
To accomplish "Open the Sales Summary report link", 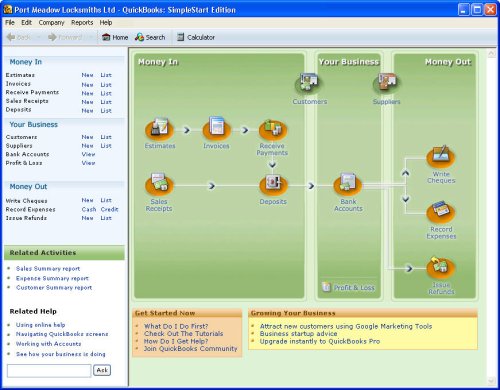I will coord(48,269).
